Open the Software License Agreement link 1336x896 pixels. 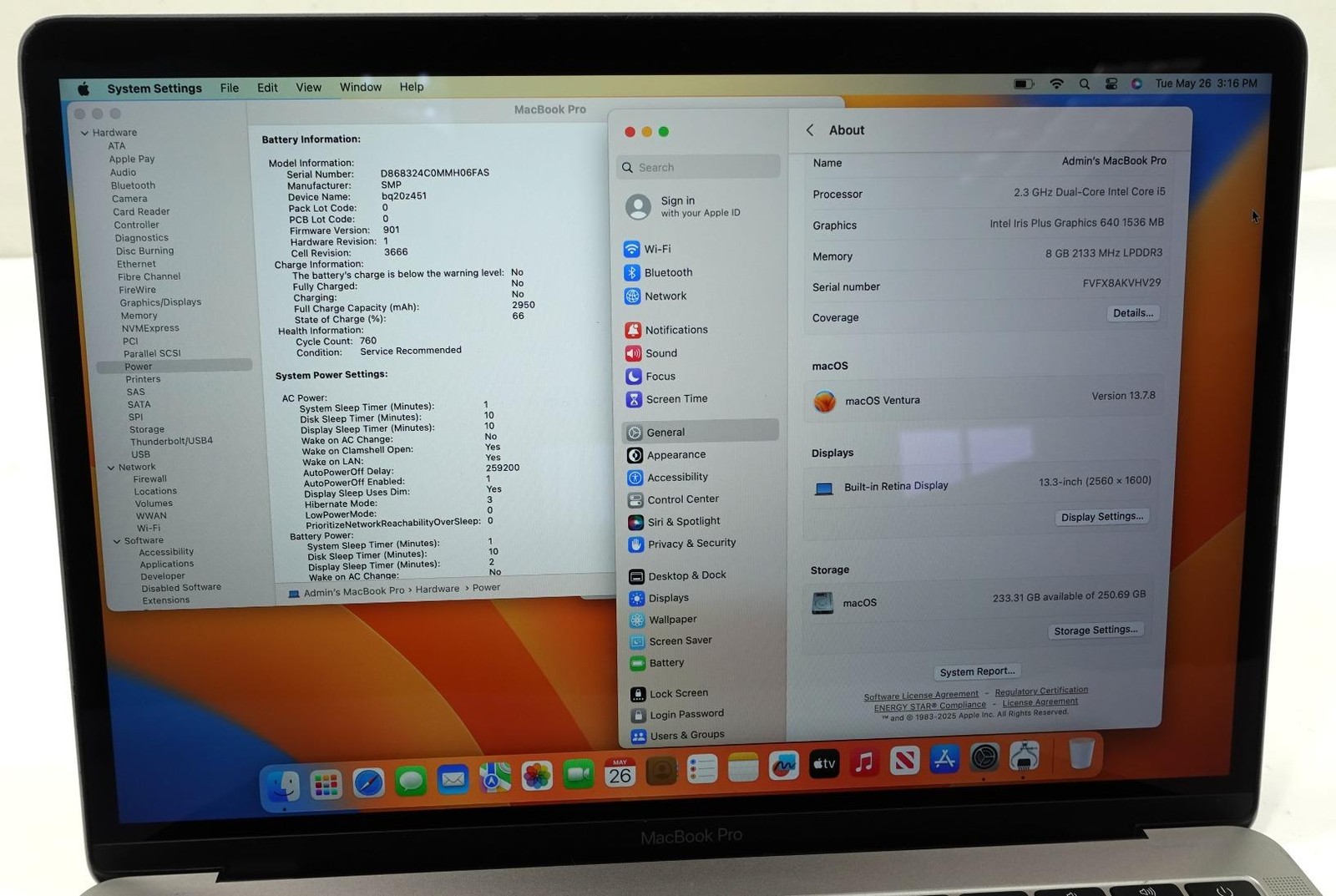pyautogui.click(x=921, y=695)
